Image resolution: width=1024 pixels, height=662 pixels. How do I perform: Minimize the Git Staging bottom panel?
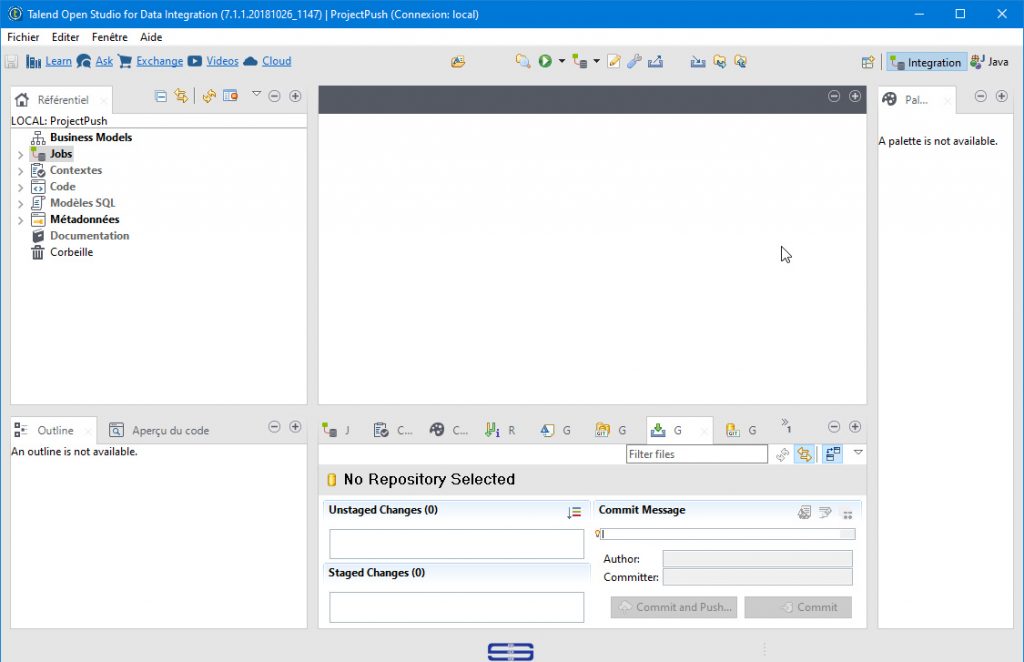(x=834, y=426)
